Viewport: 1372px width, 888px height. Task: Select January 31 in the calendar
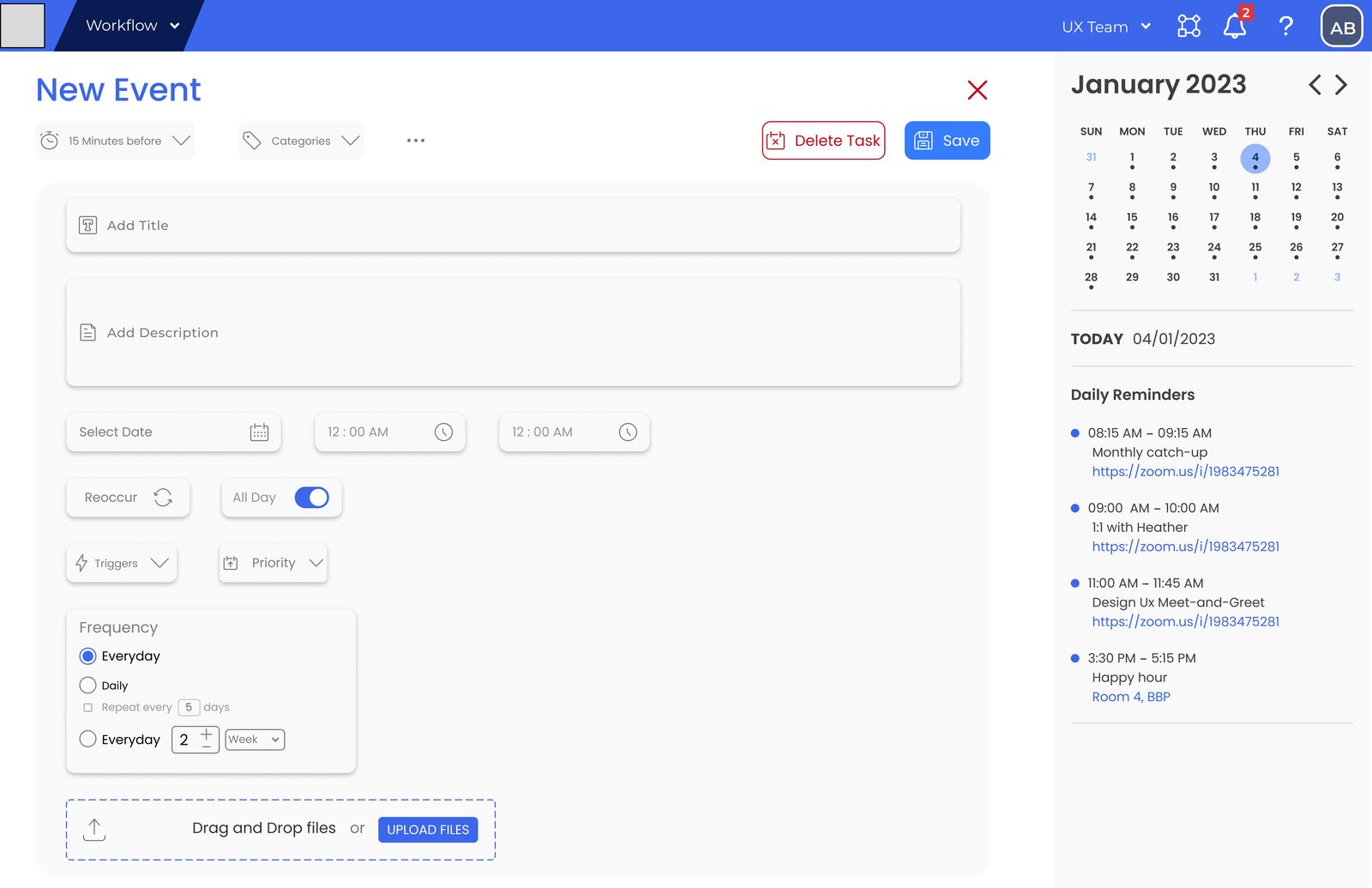point(1213,277)
